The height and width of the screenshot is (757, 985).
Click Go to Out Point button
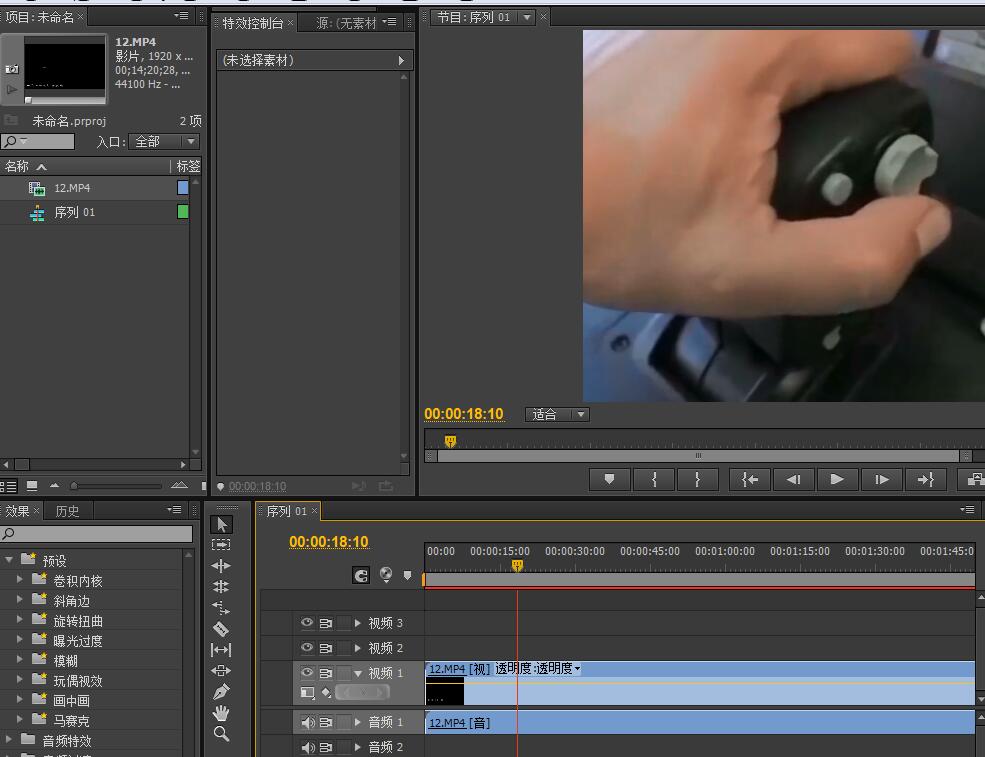[x=925, y=479]
